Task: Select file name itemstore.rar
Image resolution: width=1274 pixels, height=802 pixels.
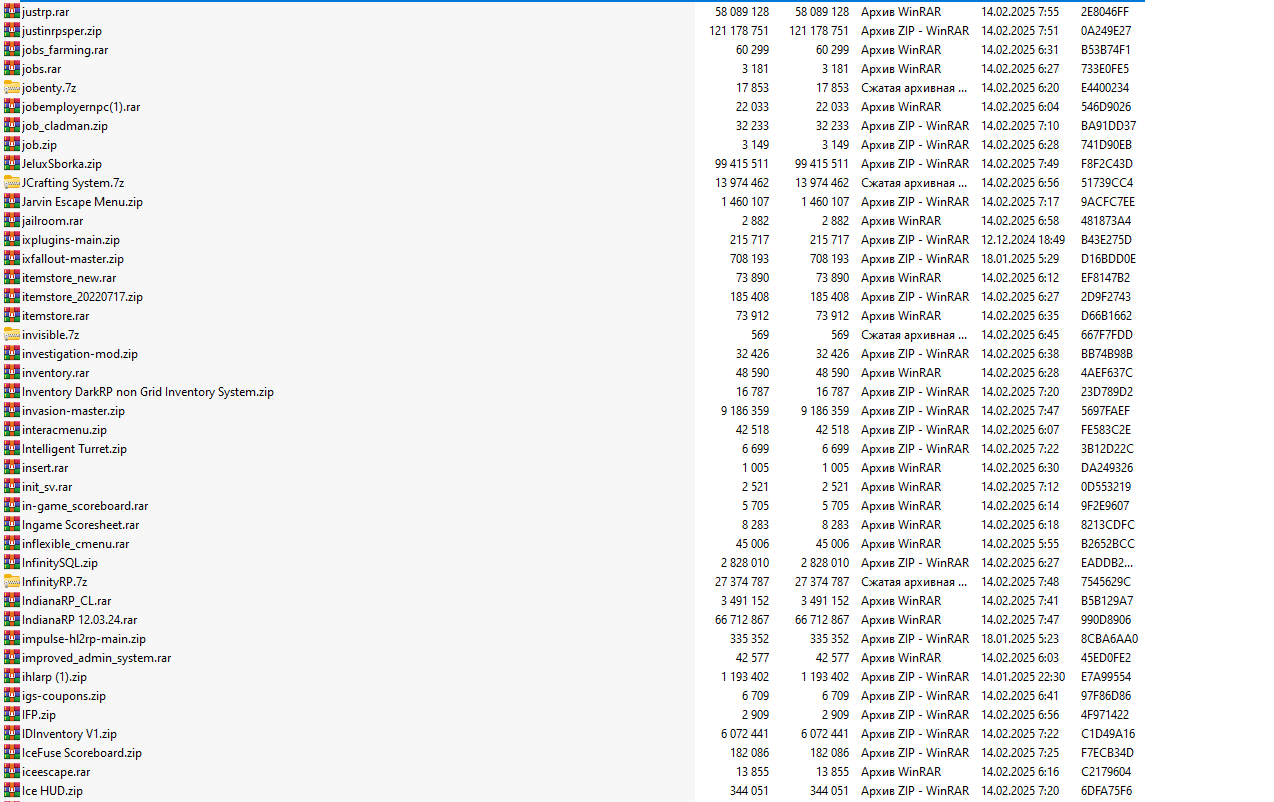Action: coord(55,316)
